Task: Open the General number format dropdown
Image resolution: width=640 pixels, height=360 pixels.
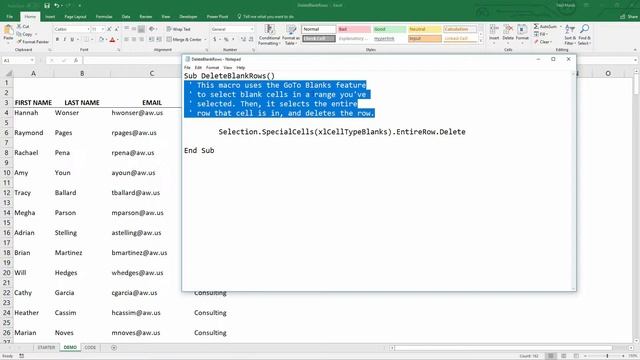Action: pyautogui.click(x=251, y=29)
